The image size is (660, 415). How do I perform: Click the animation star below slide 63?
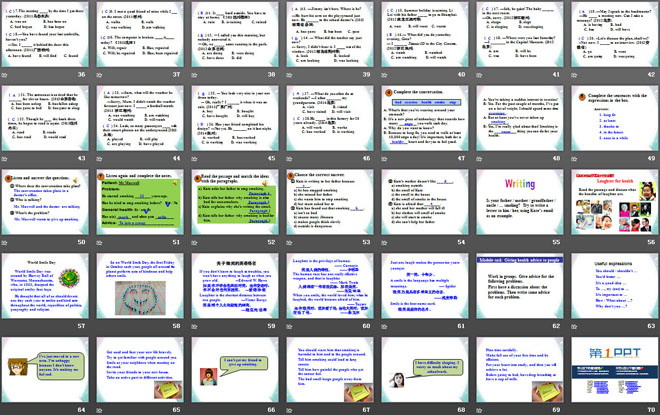575,326
